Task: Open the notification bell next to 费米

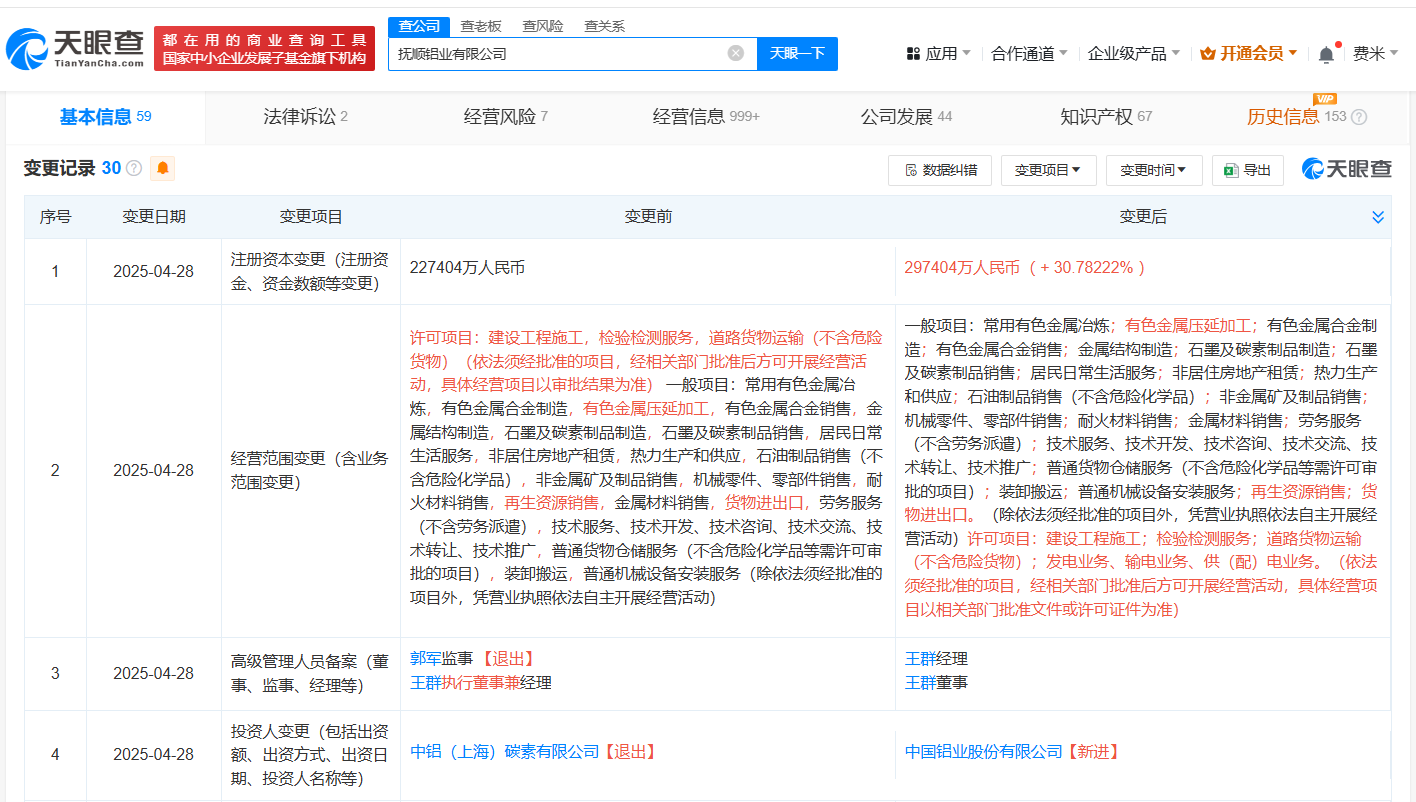Action: 1326,54
